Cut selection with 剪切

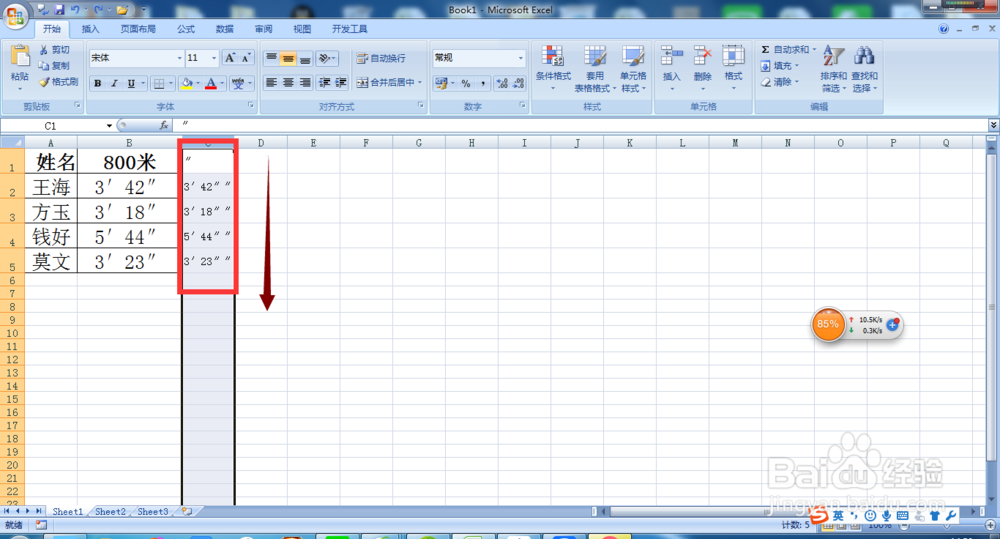click(54, 50)
